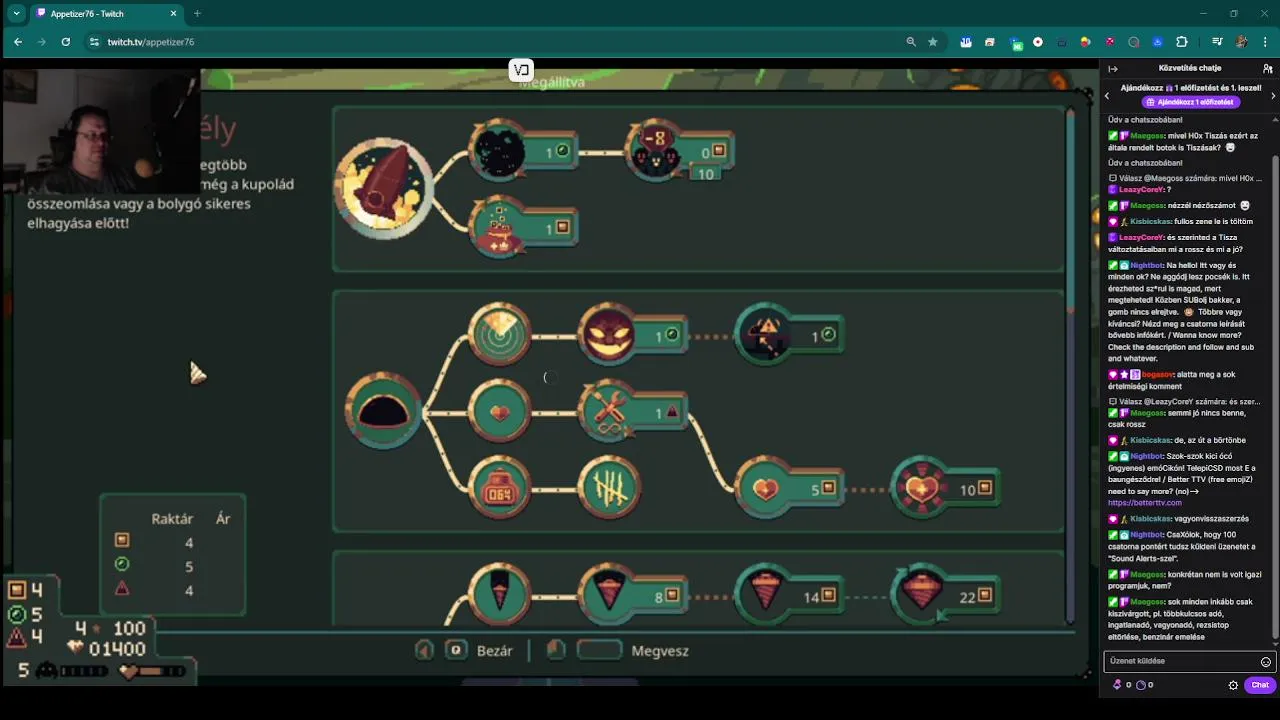Click Maegoss username in nézzél nézőszámot message

[1148, 205]
